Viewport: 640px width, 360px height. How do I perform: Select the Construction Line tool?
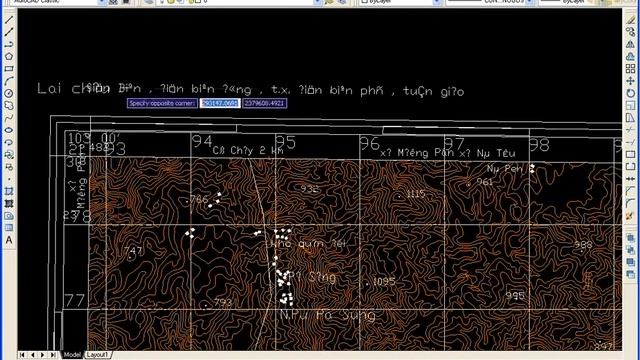pyautogui.click(x=9, y=32)
